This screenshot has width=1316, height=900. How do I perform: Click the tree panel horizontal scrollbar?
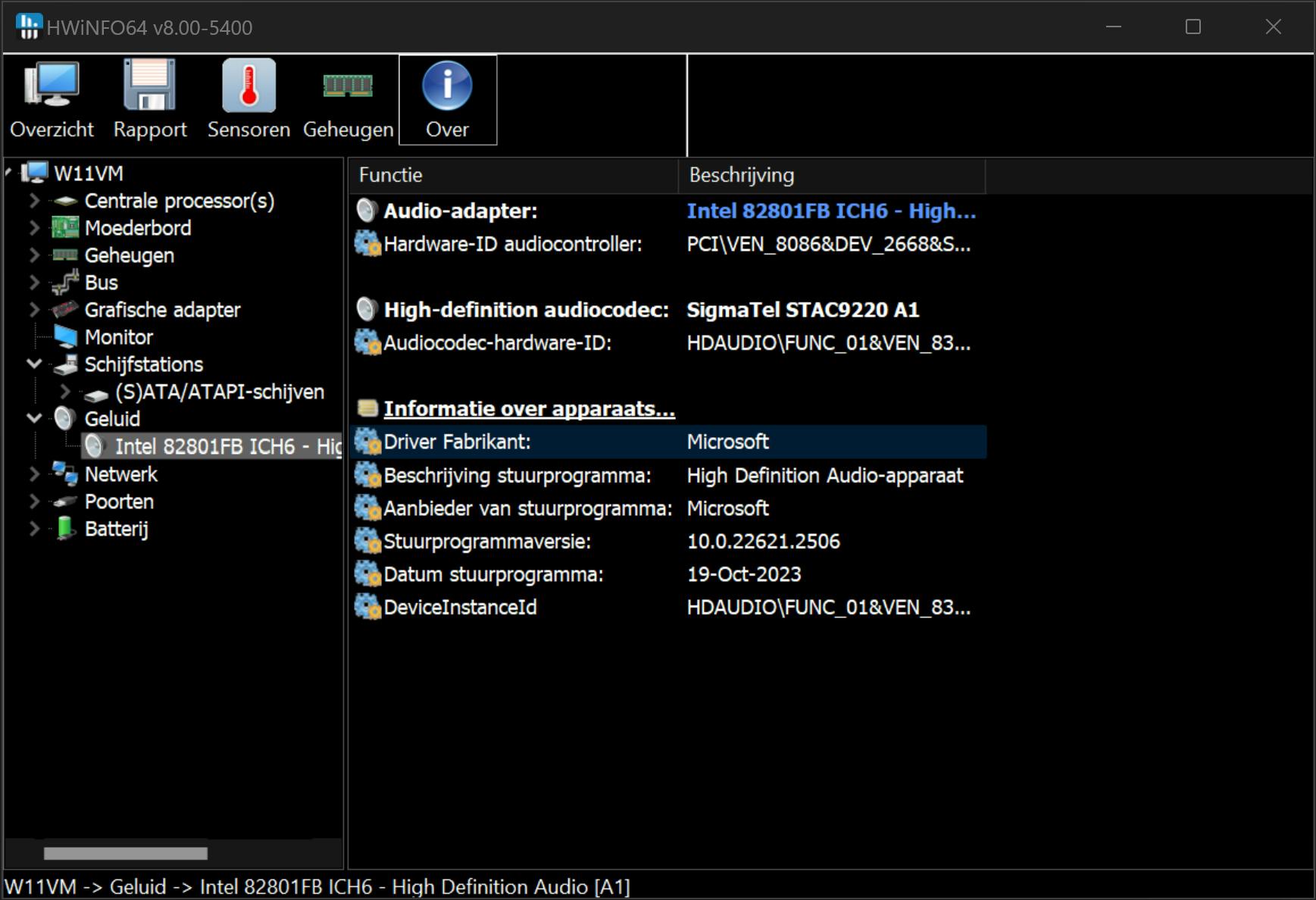click(126, 854)
